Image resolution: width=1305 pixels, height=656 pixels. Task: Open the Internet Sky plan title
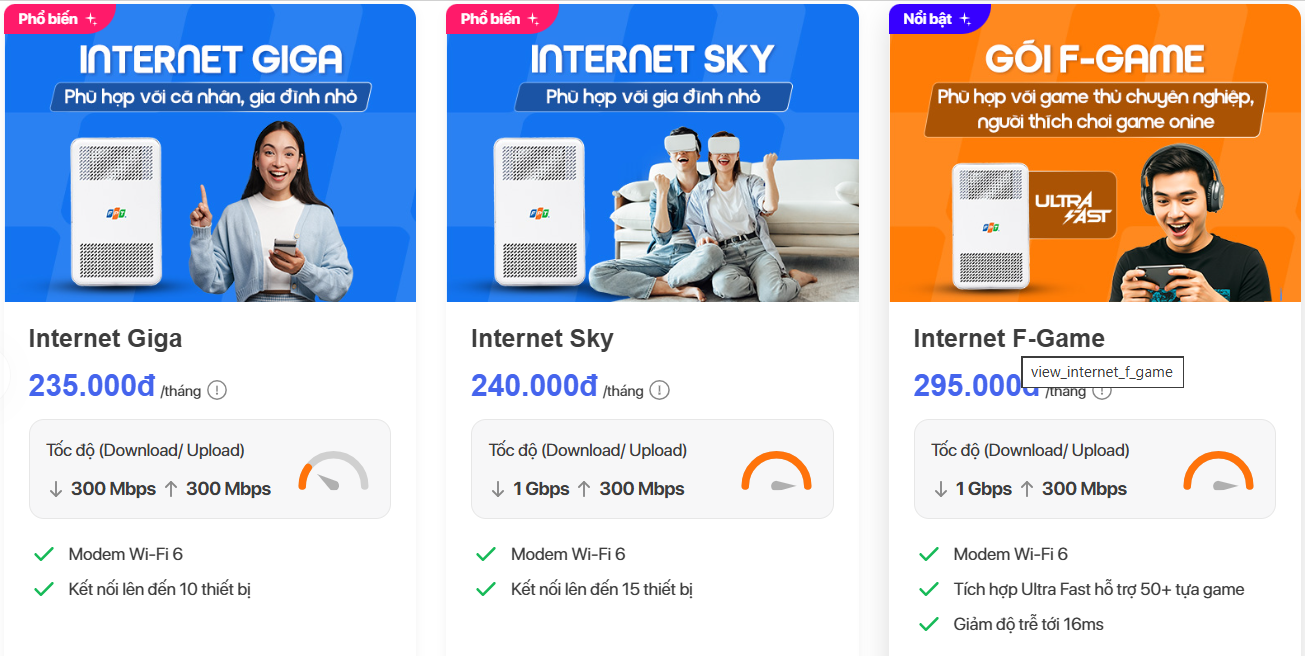click(x=542, y=339)
